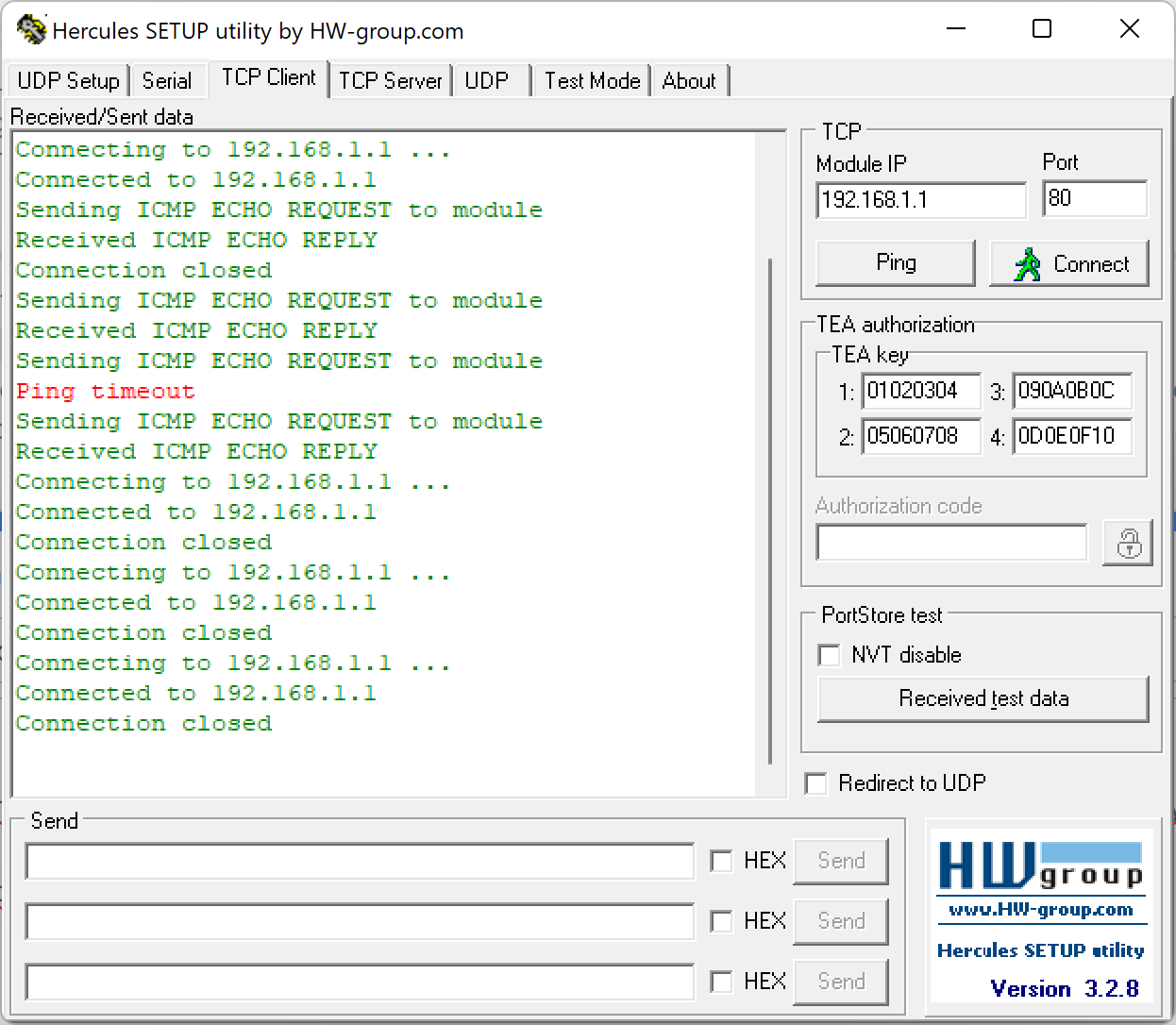This screenshot has height=1025, width=1176.
Task: Click the received data vertical scrollbar
Action: [x=770, y=510]
